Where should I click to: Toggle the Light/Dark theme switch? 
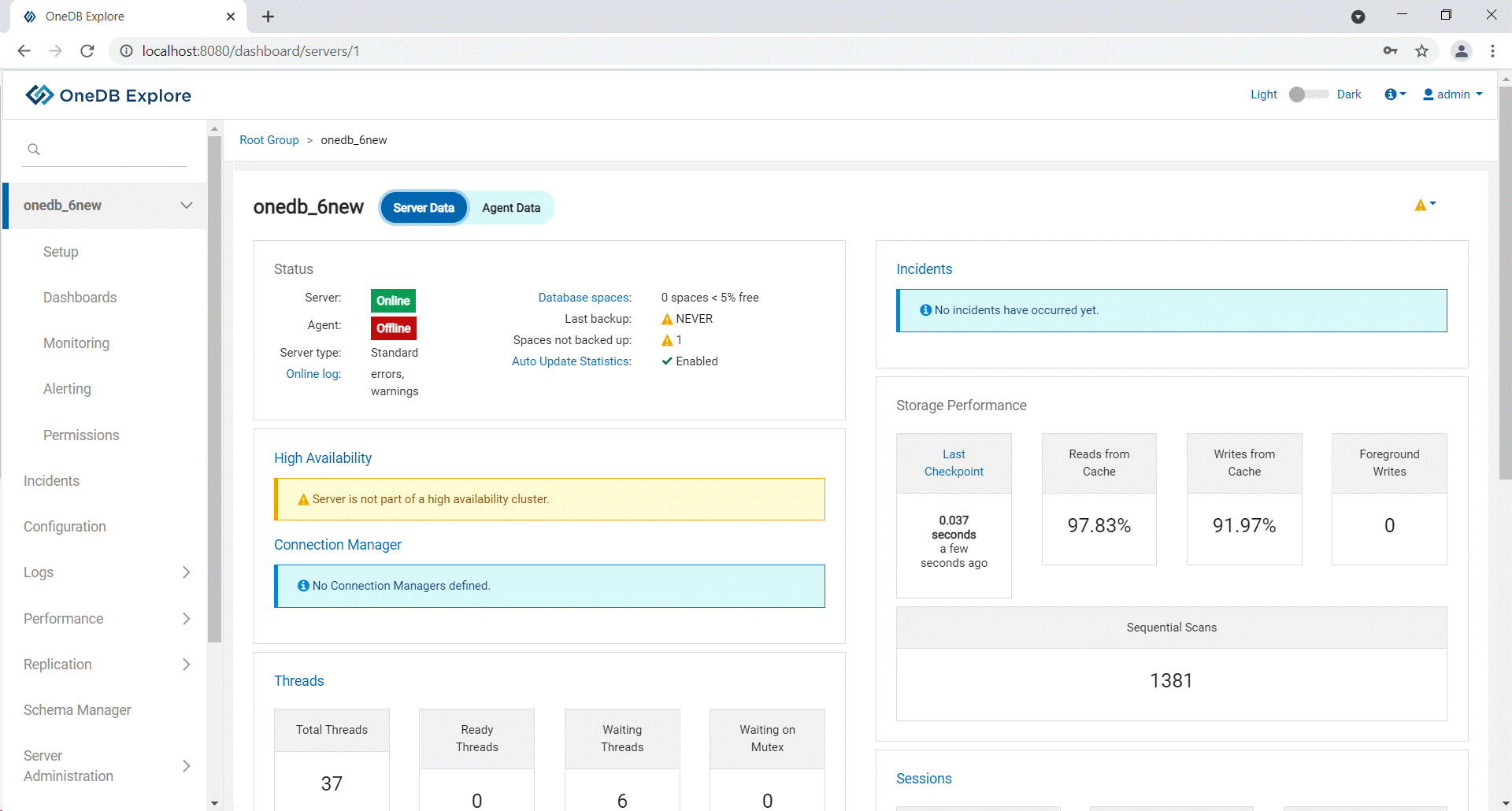1308,94
